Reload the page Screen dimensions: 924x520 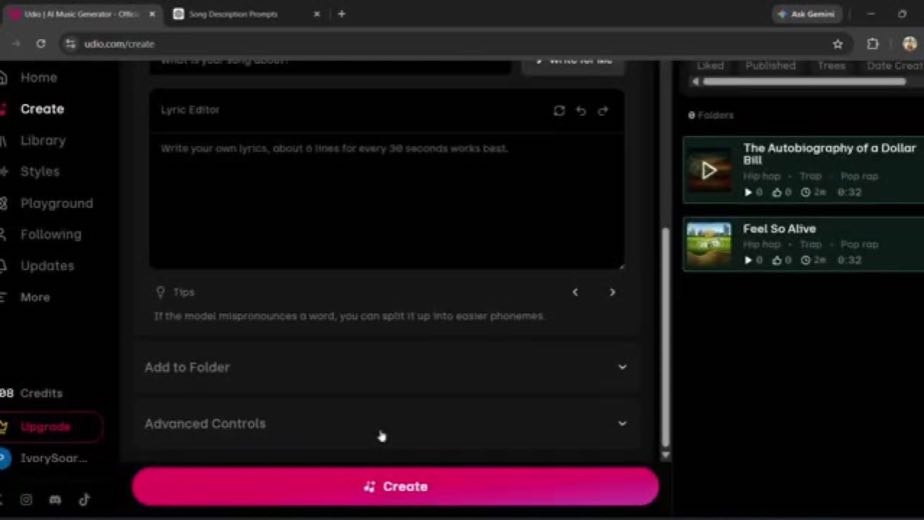click(x=41, y=44)
